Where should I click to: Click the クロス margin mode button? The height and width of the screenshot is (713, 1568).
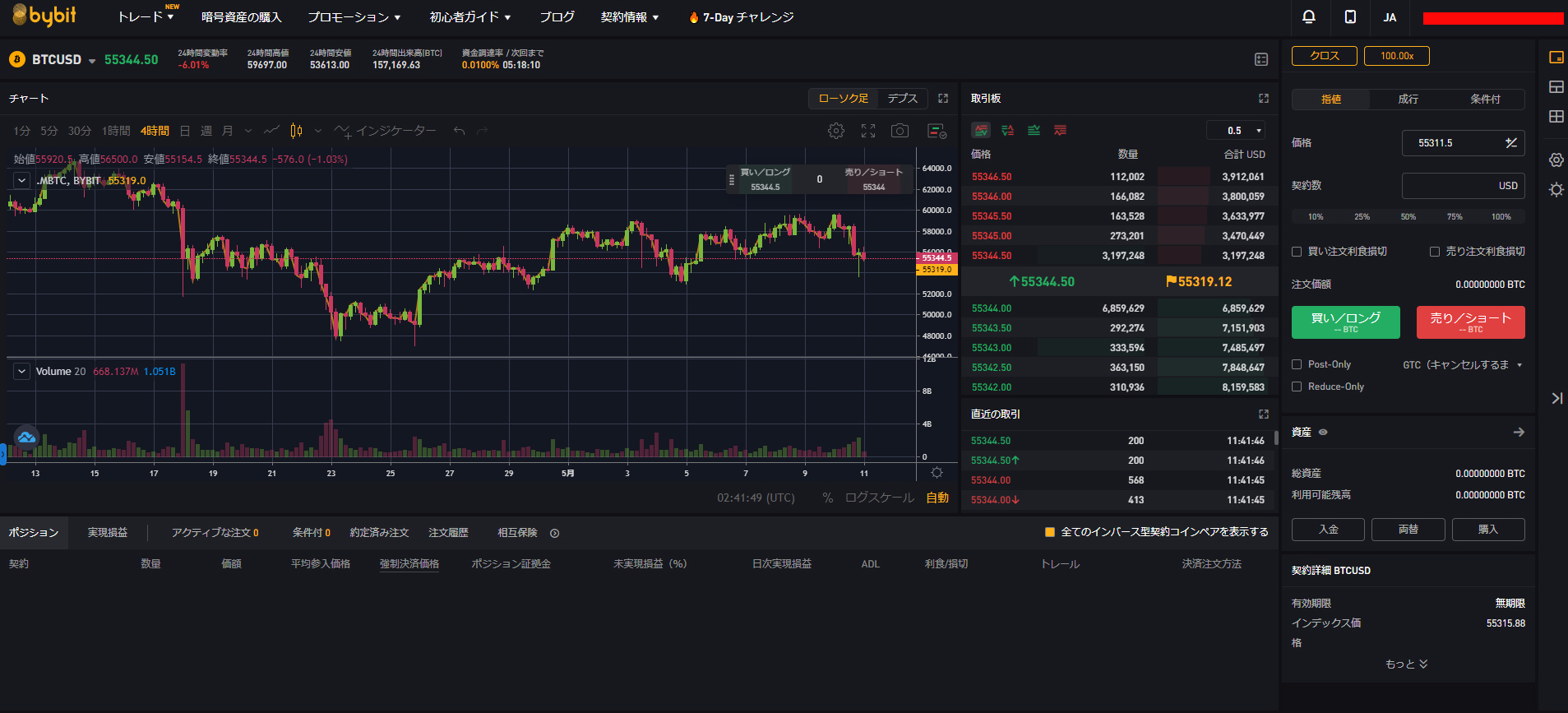(1325, 56)
